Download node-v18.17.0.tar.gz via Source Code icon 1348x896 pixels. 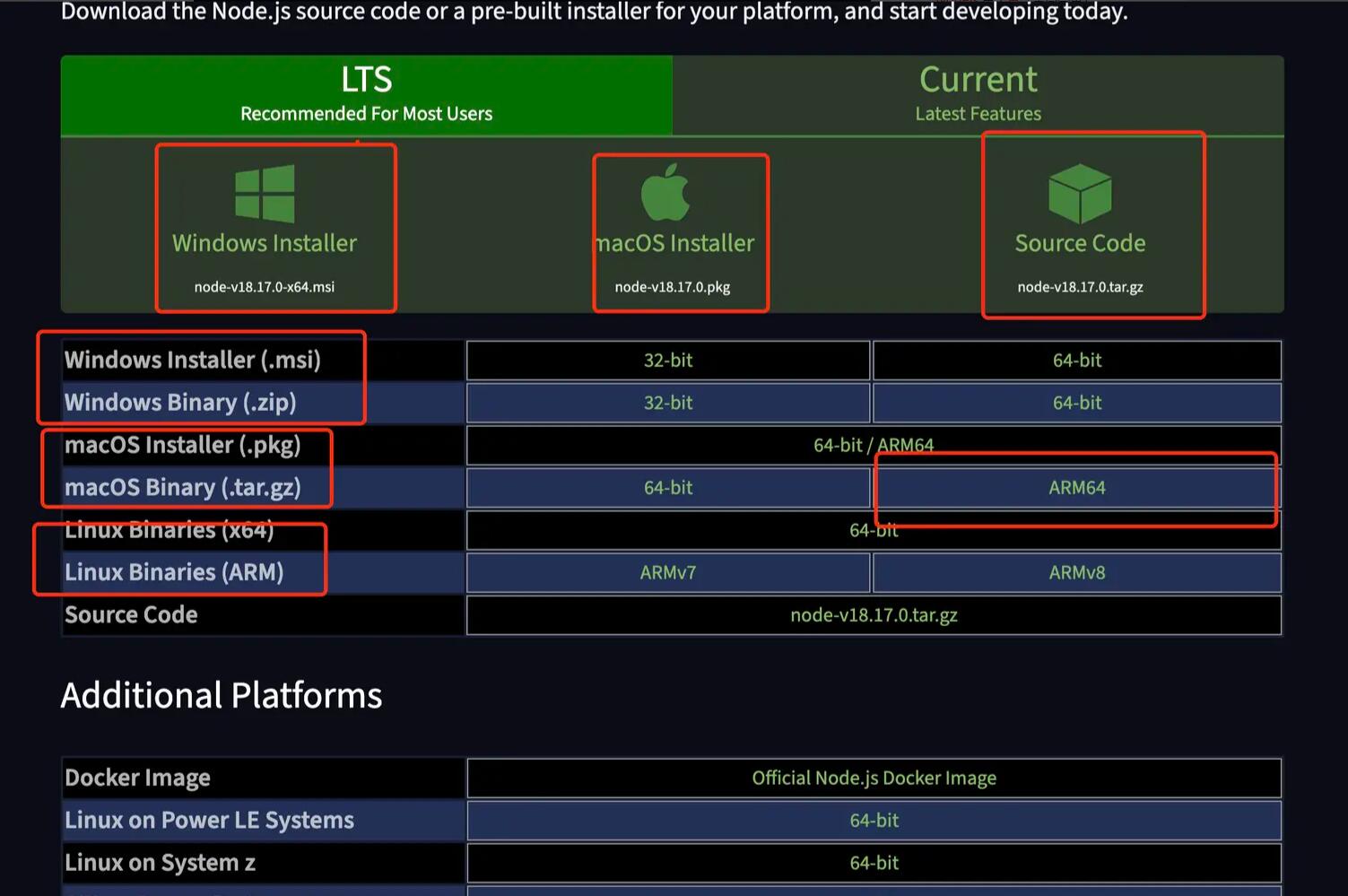pyautogui.click(x=1079, y=287)
